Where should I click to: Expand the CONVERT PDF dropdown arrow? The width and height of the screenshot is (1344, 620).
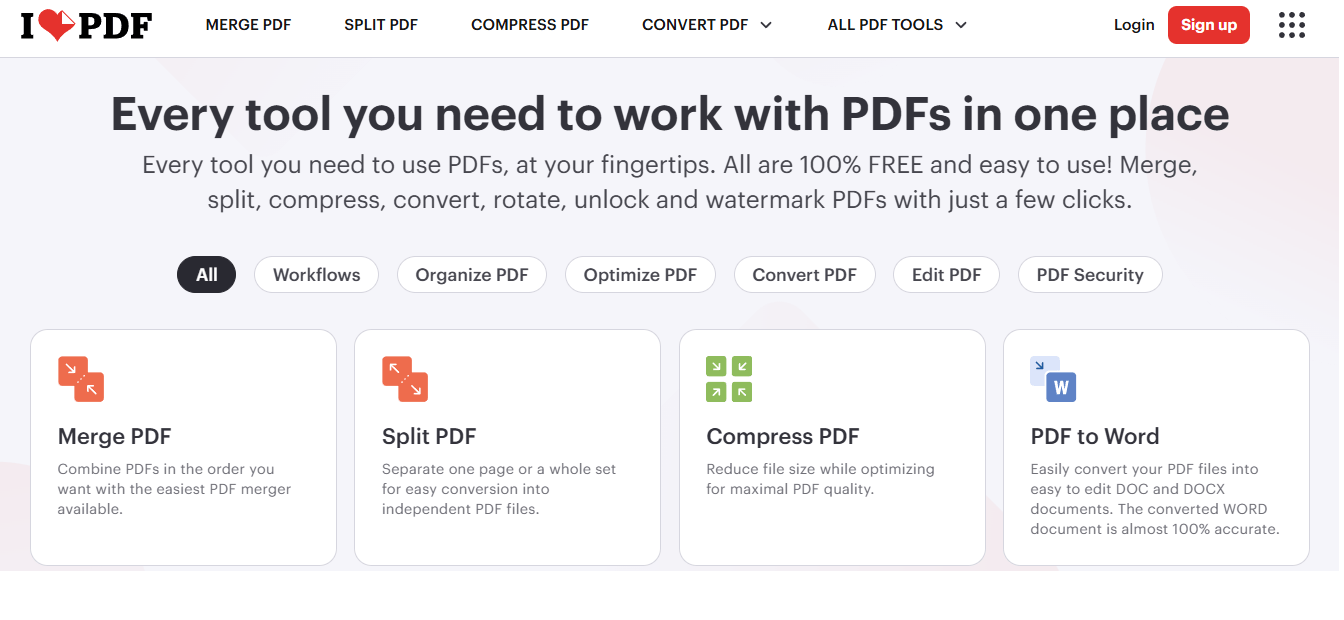[x=766, y=25]
